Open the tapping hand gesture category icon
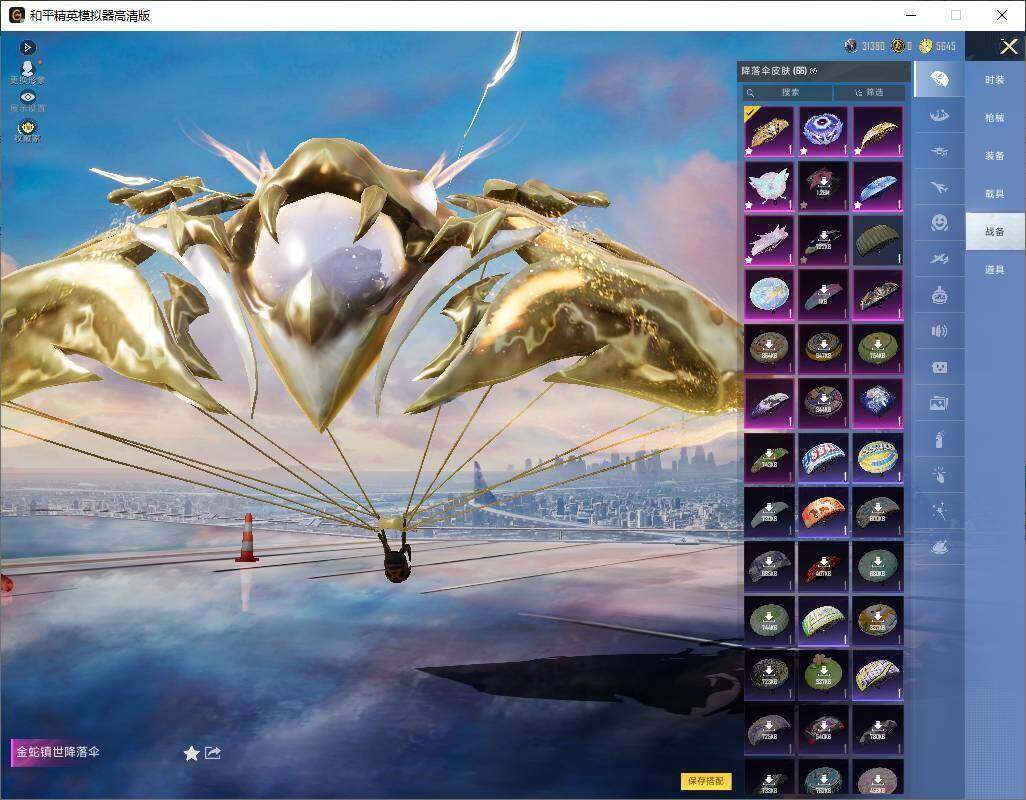The width and height of the screenshot is (1026, 800). coord(939,475)
